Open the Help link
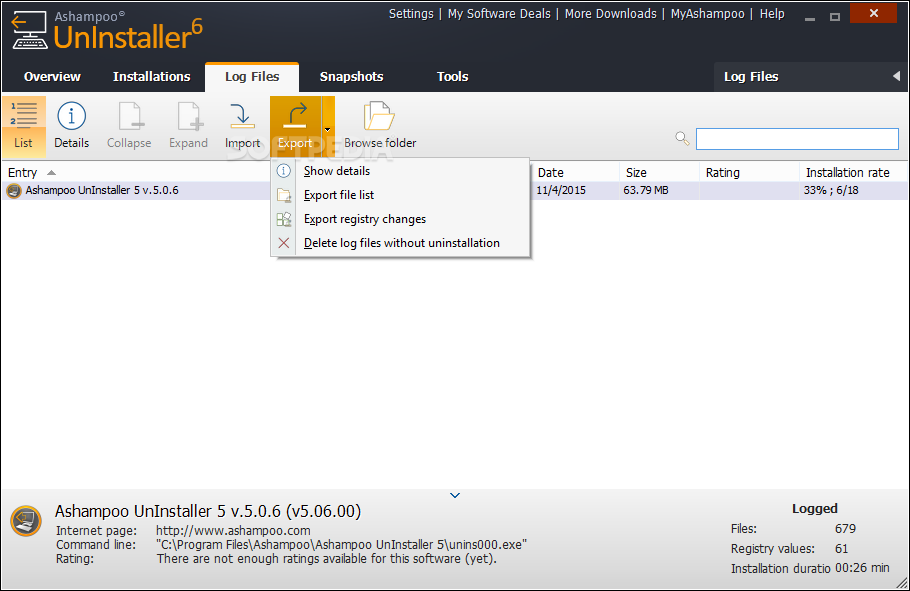This screenshot has height=591, width=910. (772, 14)
